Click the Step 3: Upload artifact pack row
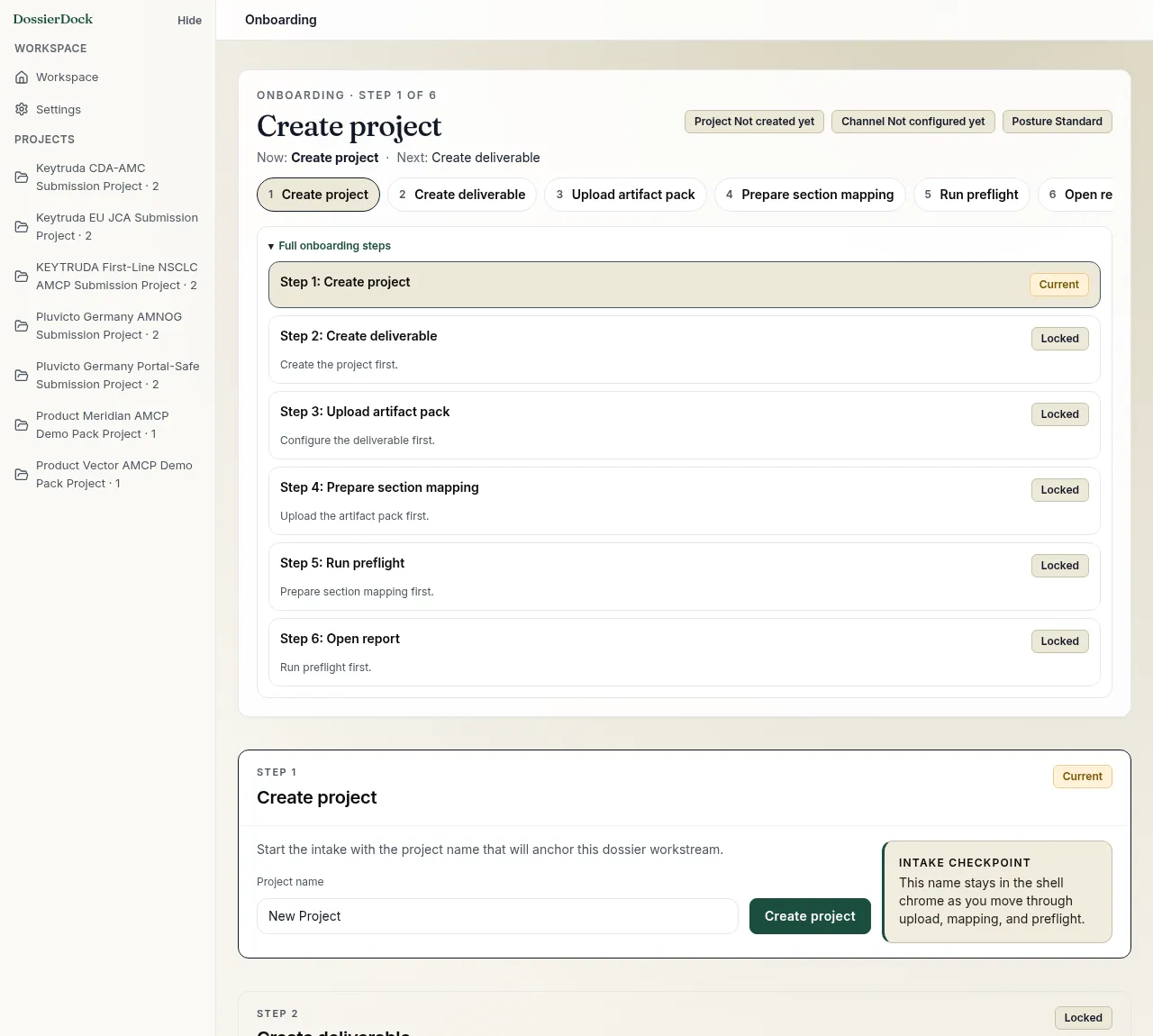Image resolution: width=1153 pixels, height=1036 pixels. pos(685,425)
